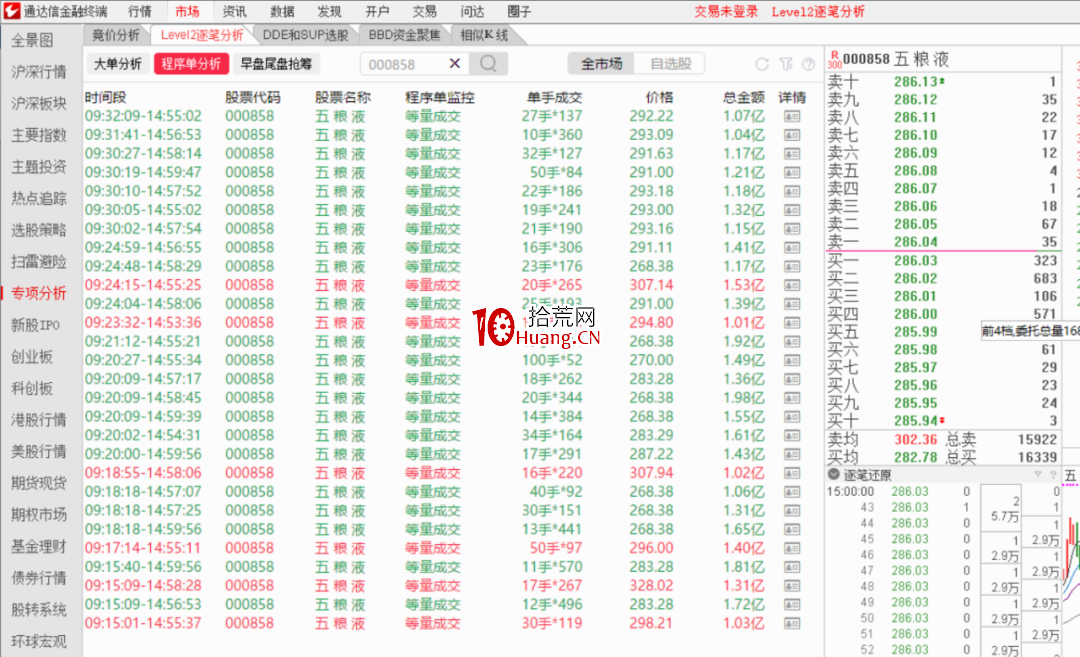
Task: Sort by the 时间段 column header
Action: tap(106, 98)
